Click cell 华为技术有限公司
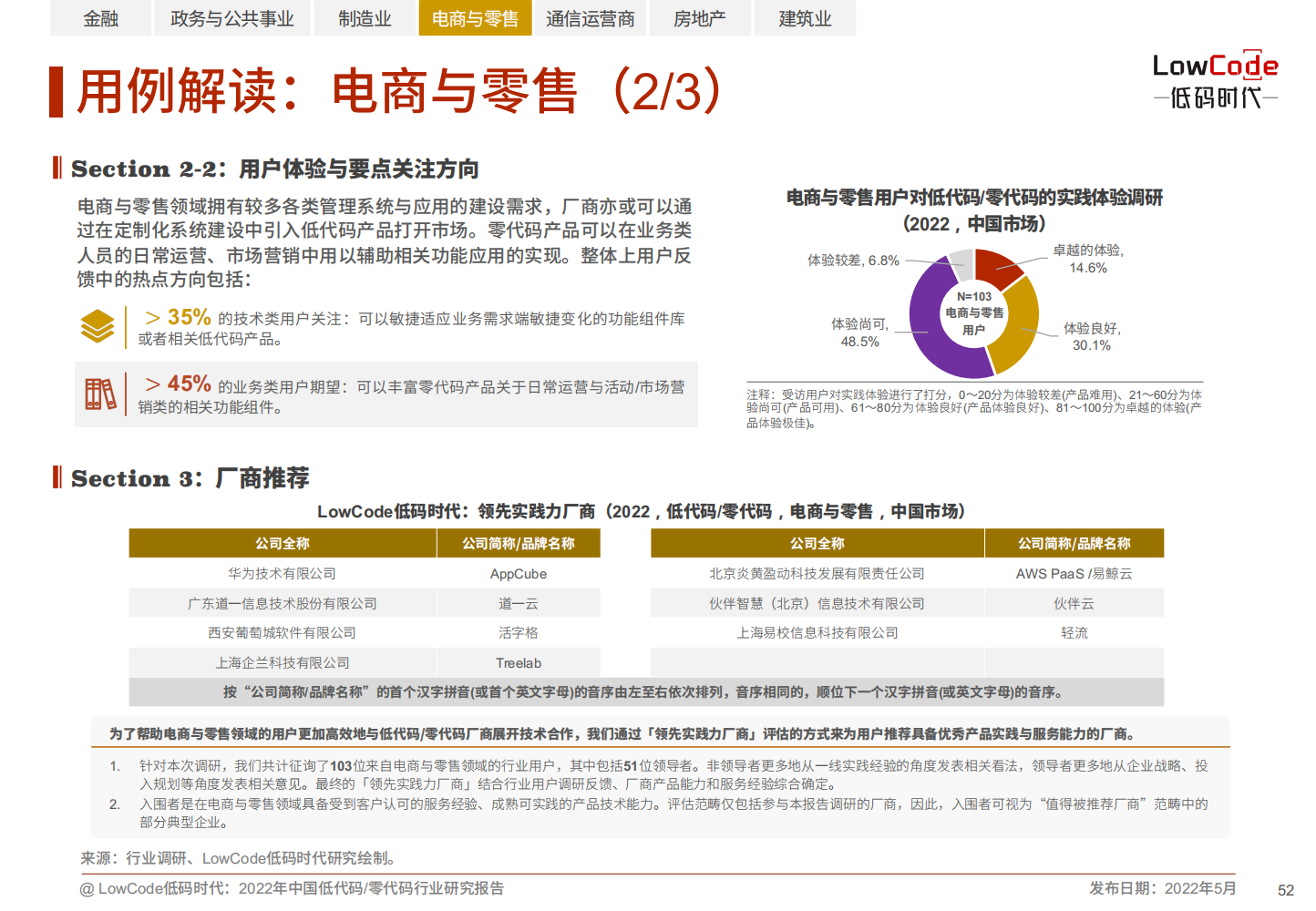This screenshot has height=911, width=1316. click(283, 573)
